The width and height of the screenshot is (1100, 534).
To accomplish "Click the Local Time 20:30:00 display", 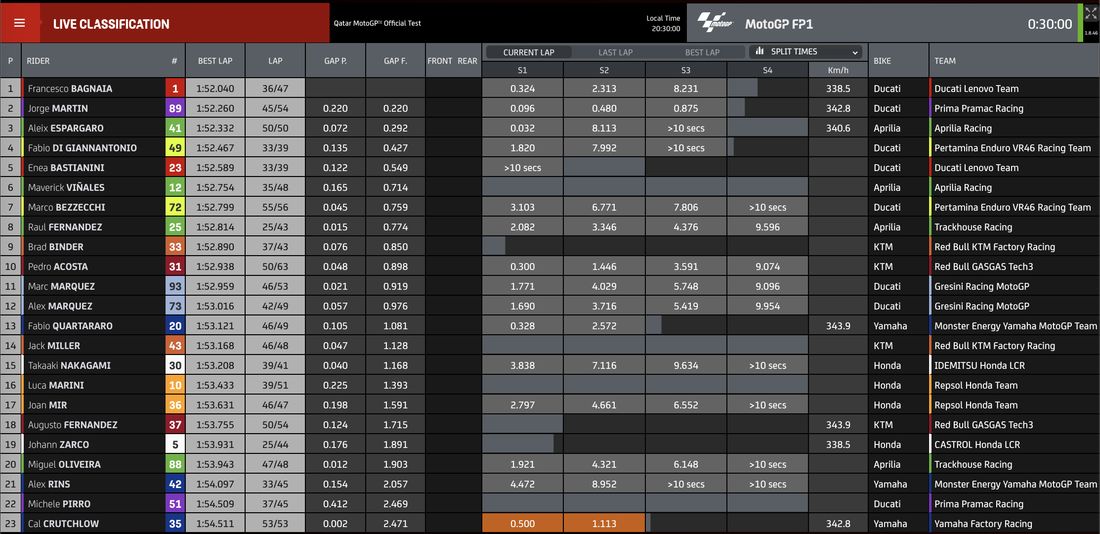I will 663,24.
